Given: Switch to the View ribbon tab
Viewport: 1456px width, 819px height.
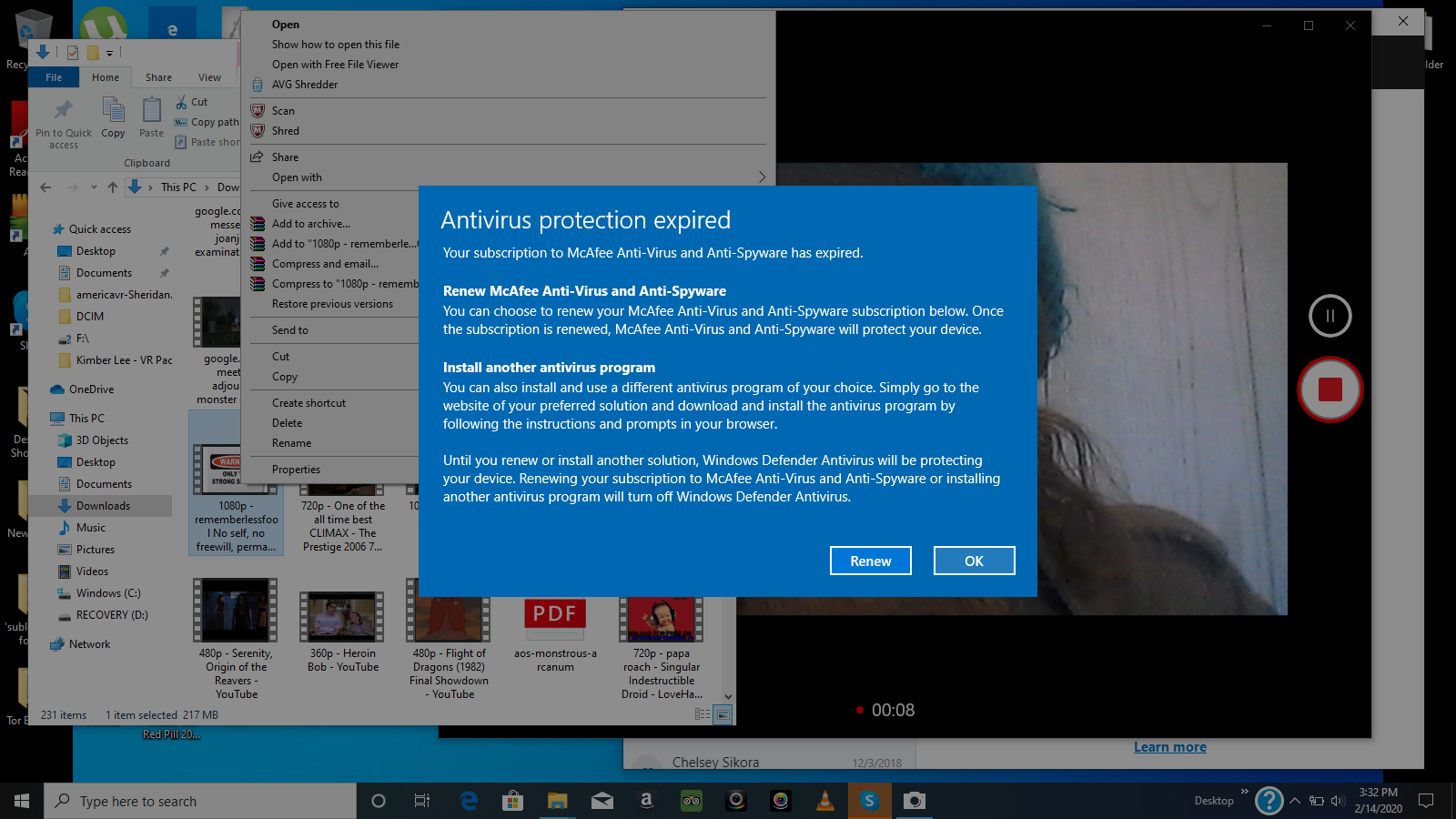Looking at the screenshot, I should click(x=209, y=77).
